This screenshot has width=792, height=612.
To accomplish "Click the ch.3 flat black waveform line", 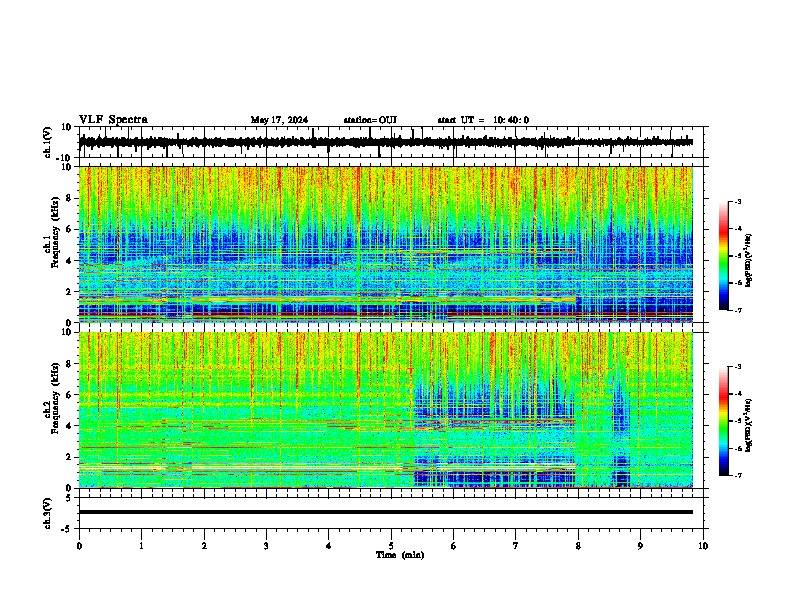I will click(x=386, y=512).
